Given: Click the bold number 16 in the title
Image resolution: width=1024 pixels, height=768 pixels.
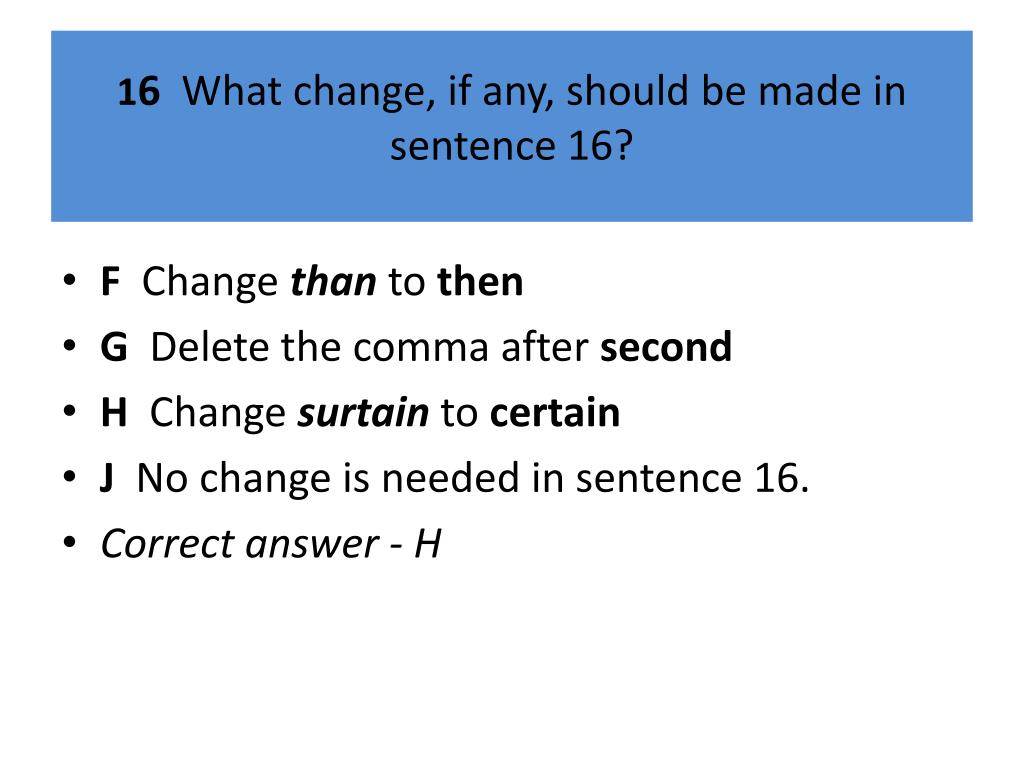Looking at the screenshot, I should pos(138,91).
